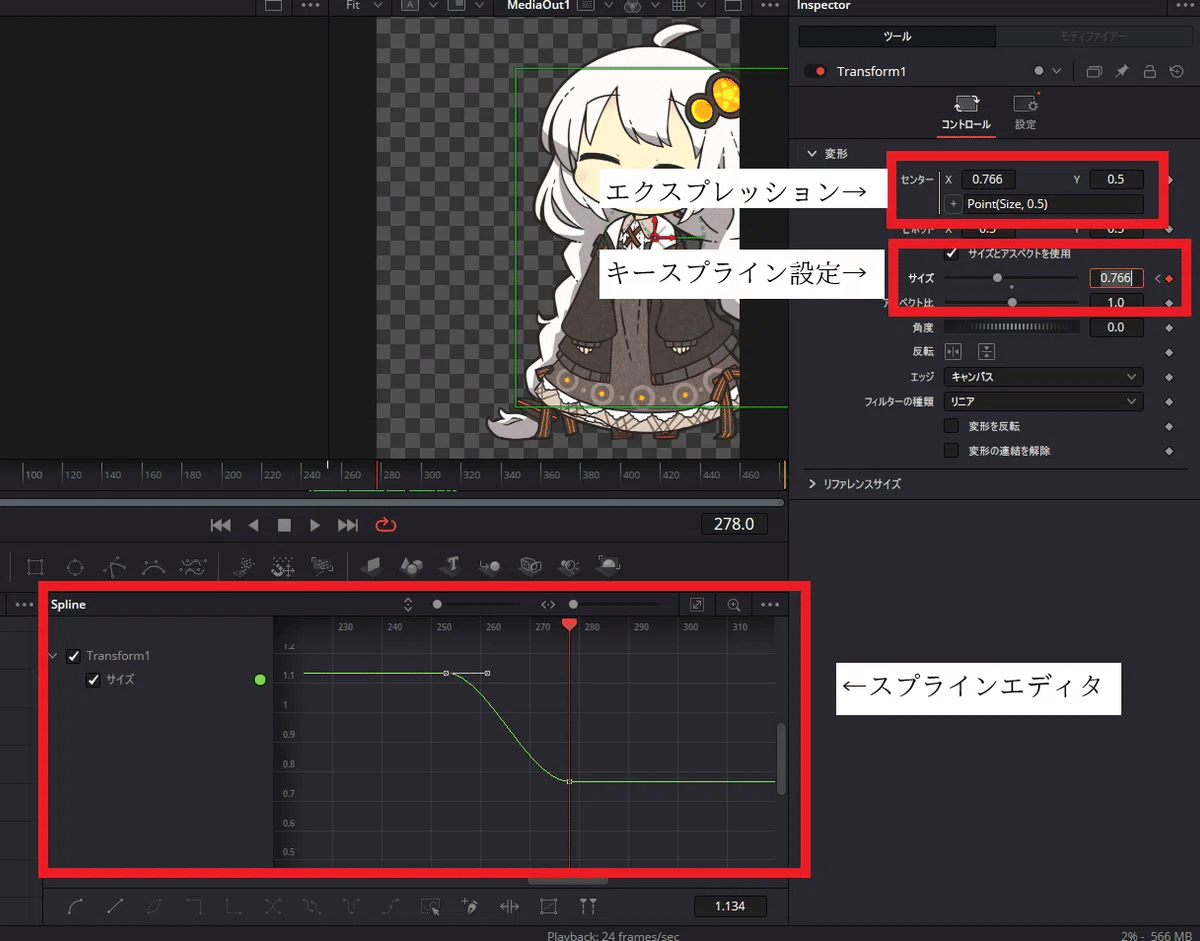The width and height of the screenshot is (1200, 941).
Task: Show key markers in spline editor
Action: pos(588,907)
